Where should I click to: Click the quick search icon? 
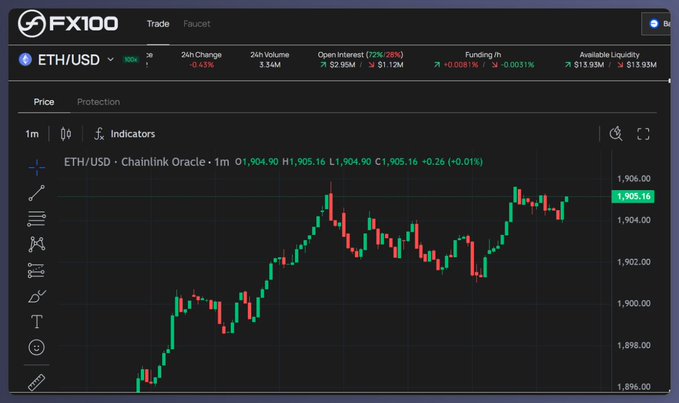click(616, 134)
